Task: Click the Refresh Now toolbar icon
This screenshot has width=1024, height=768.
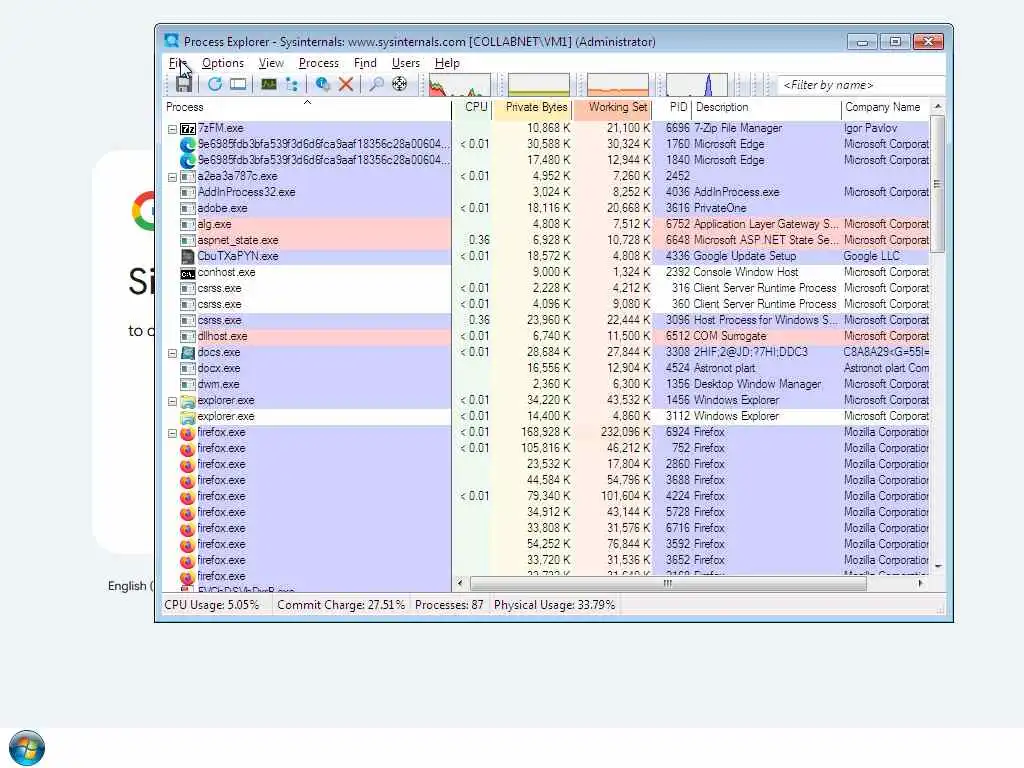Action: coord(215,84)
